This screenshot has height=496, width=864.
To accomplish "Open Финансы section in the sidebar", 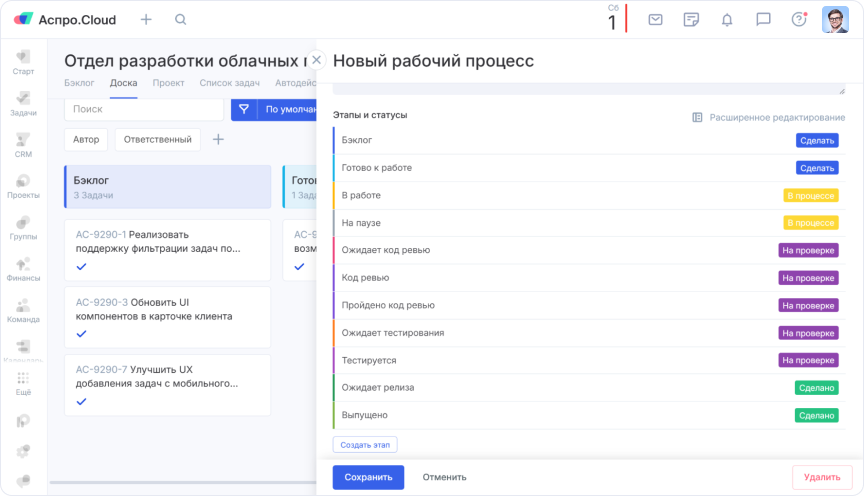I will (23, 270).
